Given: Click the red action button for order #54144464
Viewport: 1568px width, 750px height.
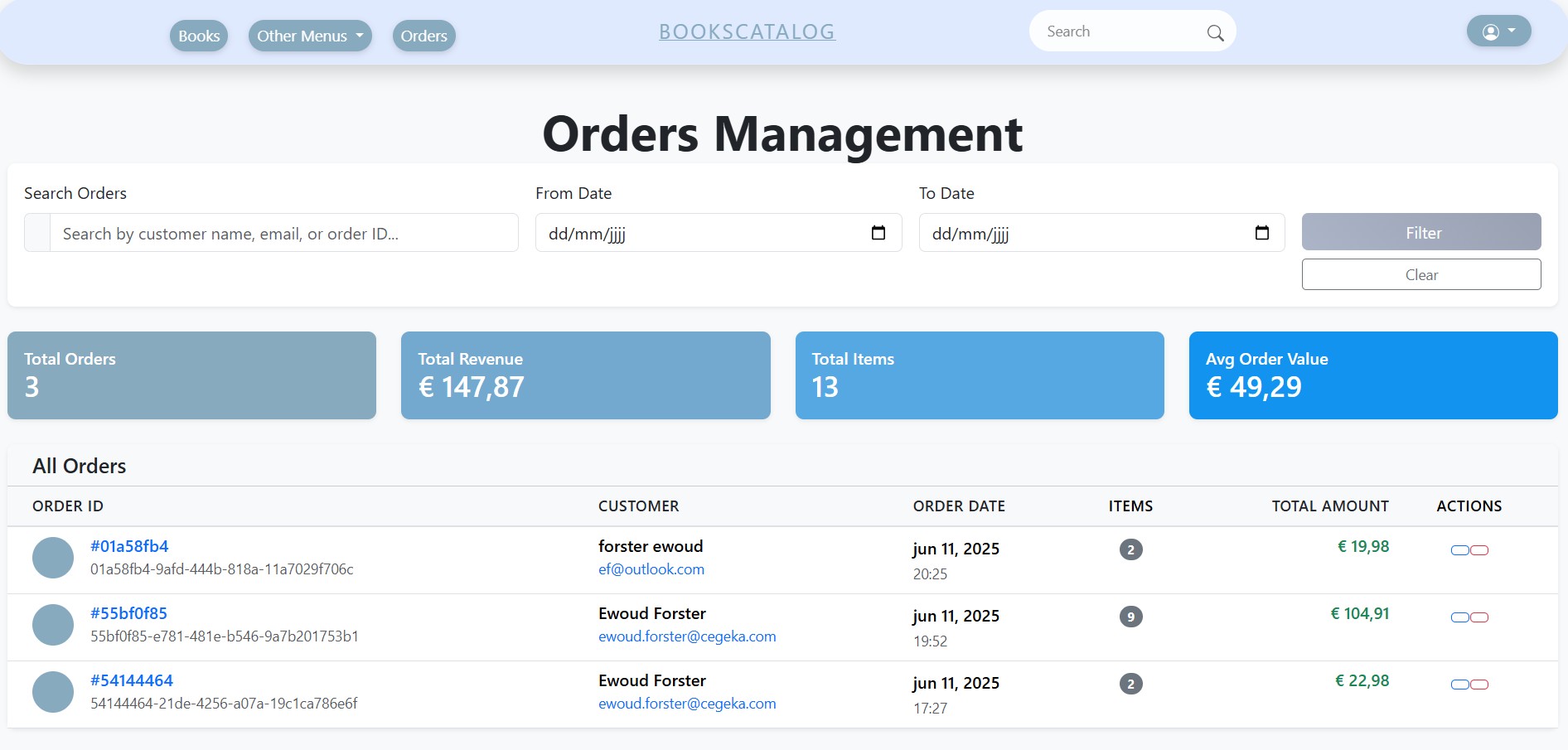Looking at the screenshot, I should tap(1479, 685).
